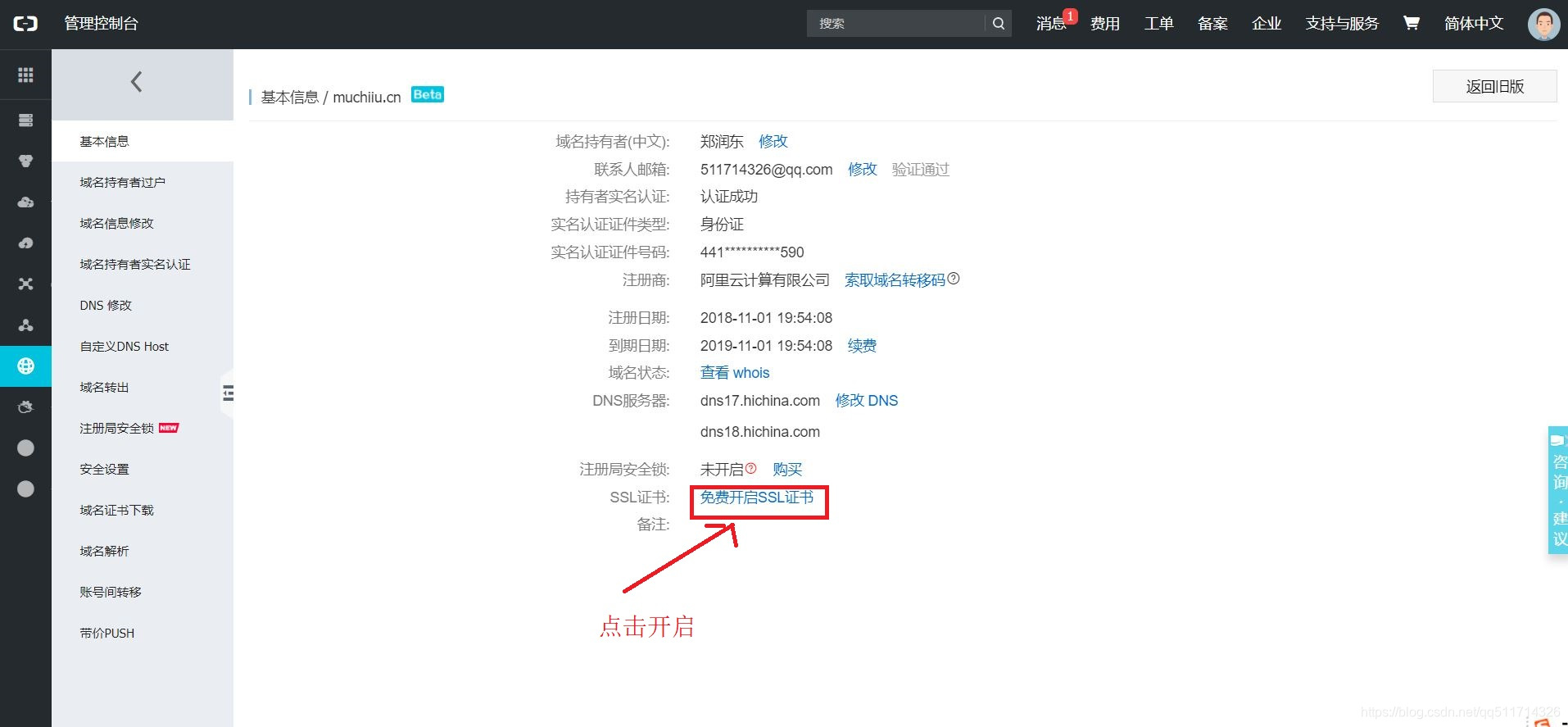Image resolution: width=1568 pixels, height=727 pixels.
Task: Toggle the sidebar collapse handle
Action: tap(228, 393)
